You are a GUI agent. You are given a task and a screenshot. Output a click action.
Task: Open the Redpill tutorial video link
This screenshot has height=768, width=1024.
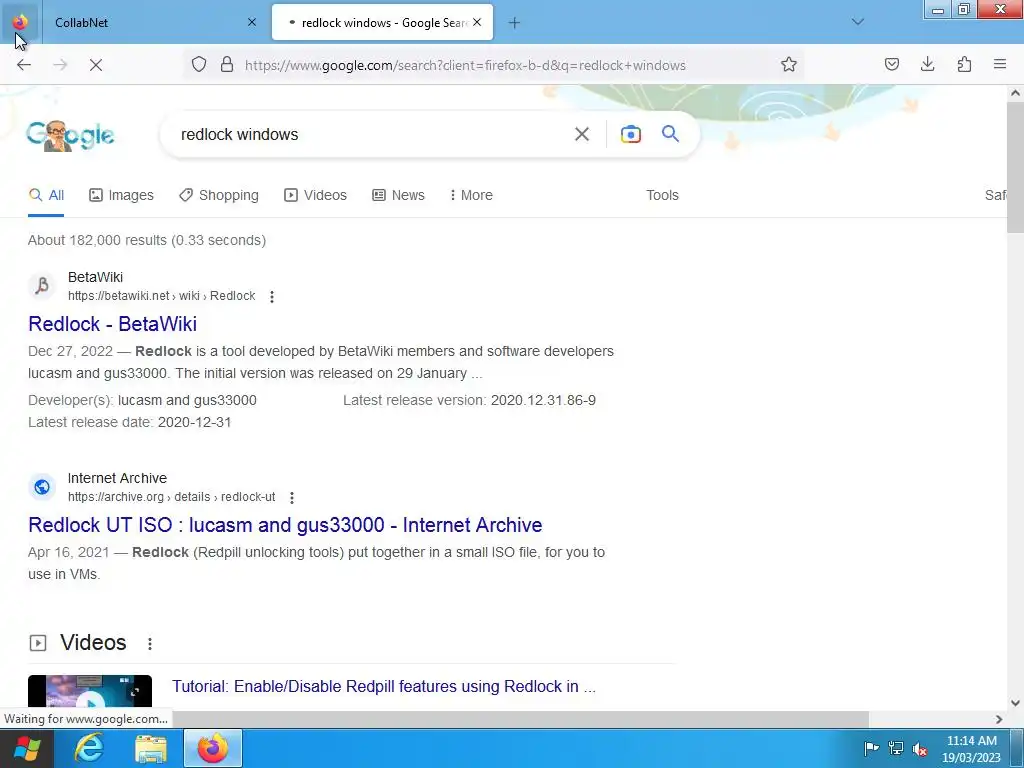(384, 686)
